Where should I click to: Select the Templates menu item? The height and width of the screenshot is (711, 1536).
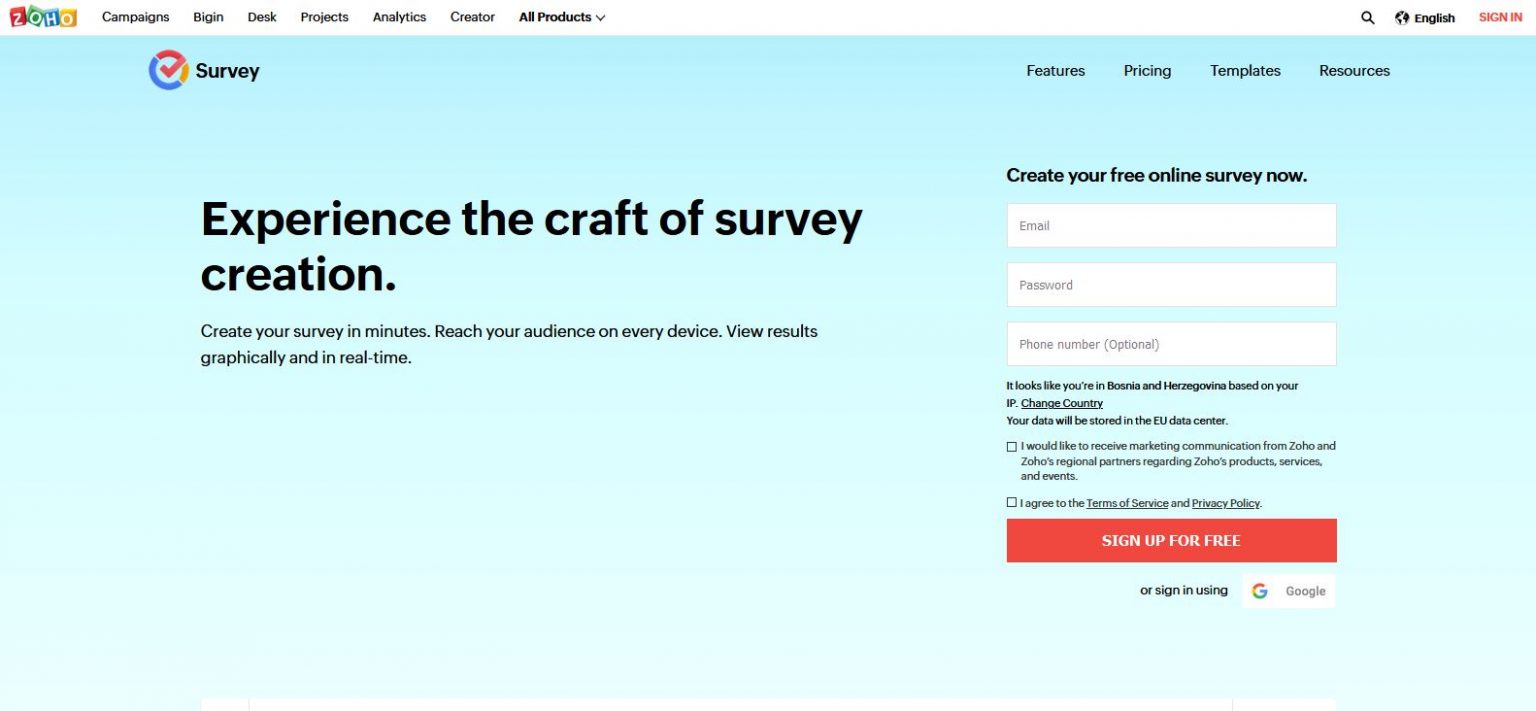[x=1244, y=70]
